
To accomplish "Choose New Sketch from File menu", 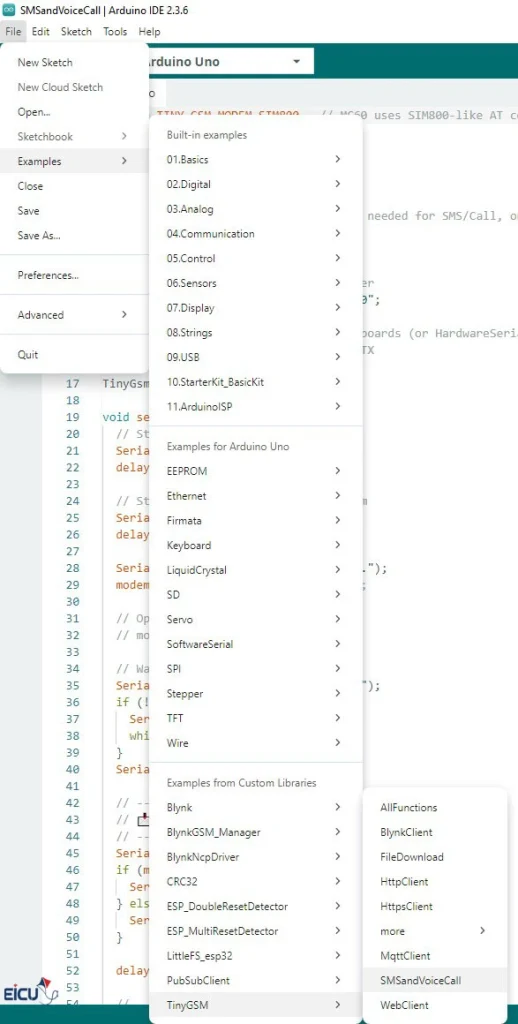I will coord(74,63).
